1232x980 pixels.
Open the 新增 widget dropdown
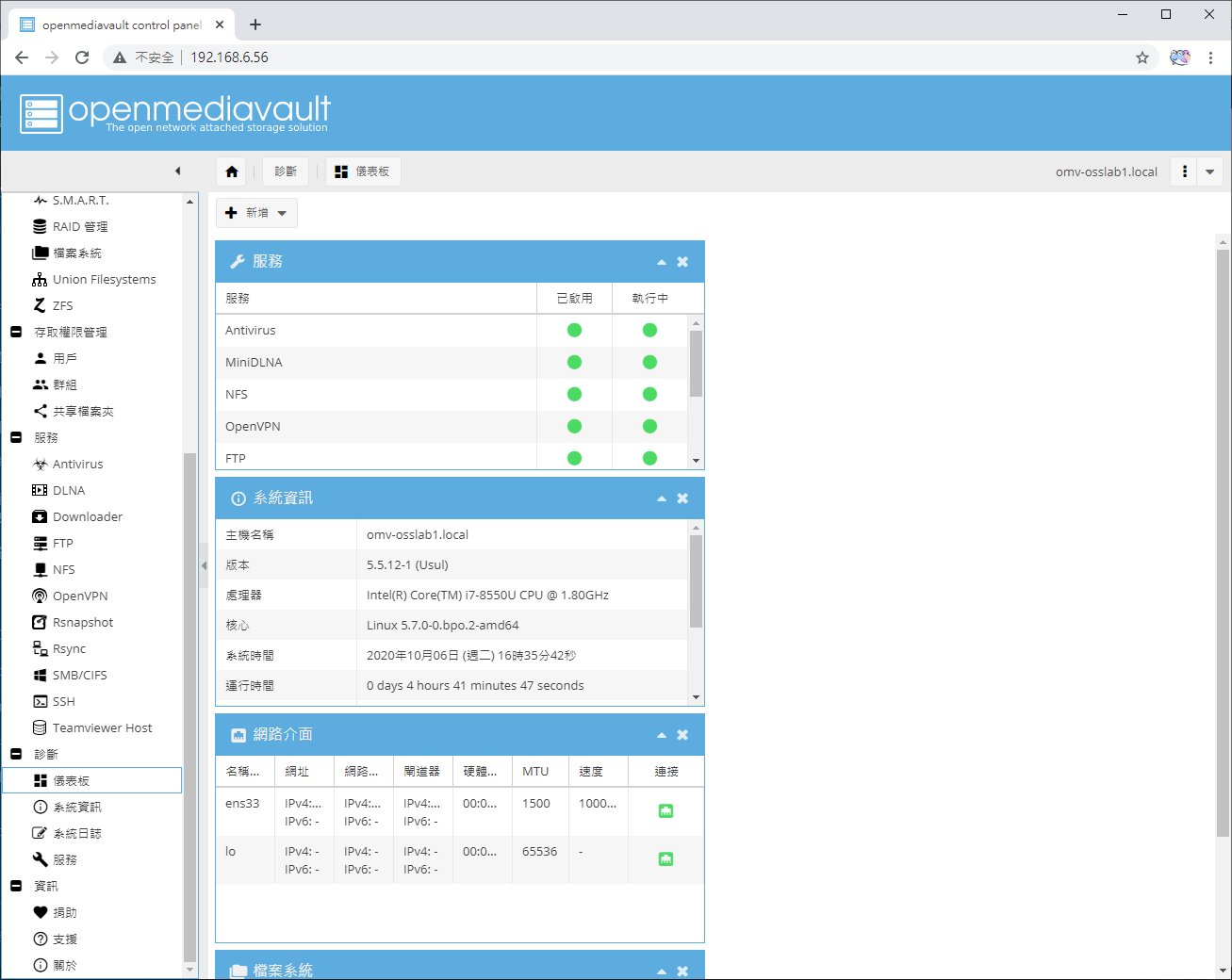click(x=256, y=213)
